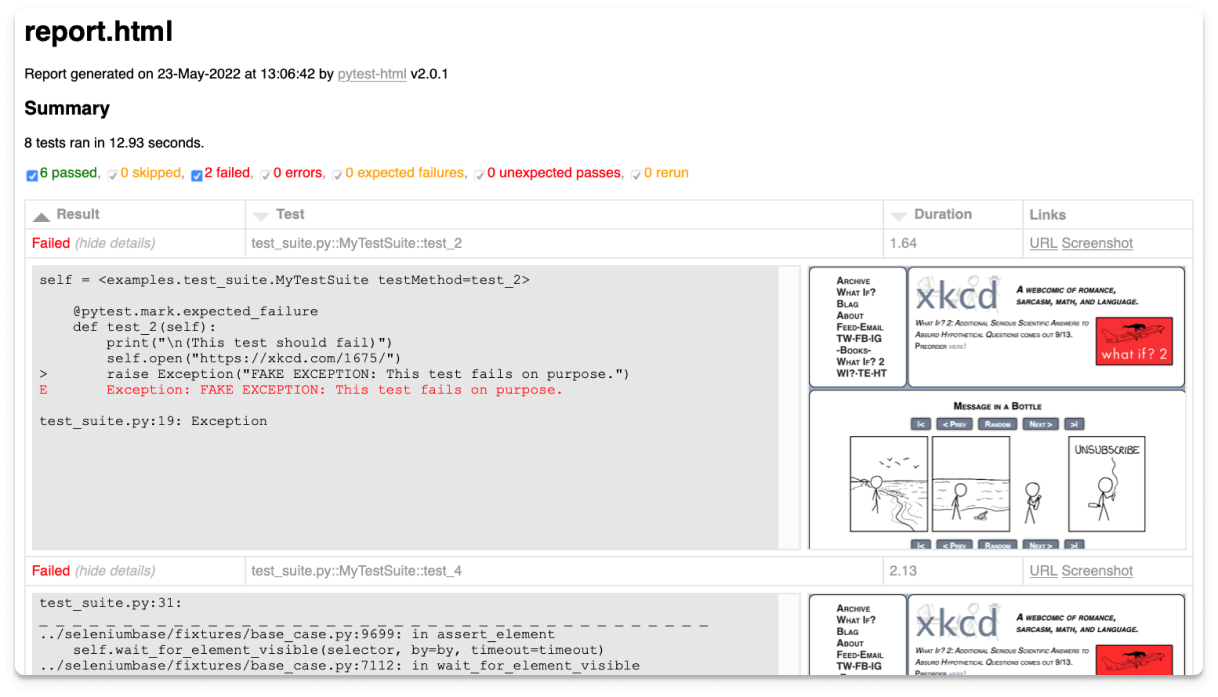Toggle the errors filter checkbox
The width and height of the screenshot is (1218, 697).
click(x=265, y=175)
